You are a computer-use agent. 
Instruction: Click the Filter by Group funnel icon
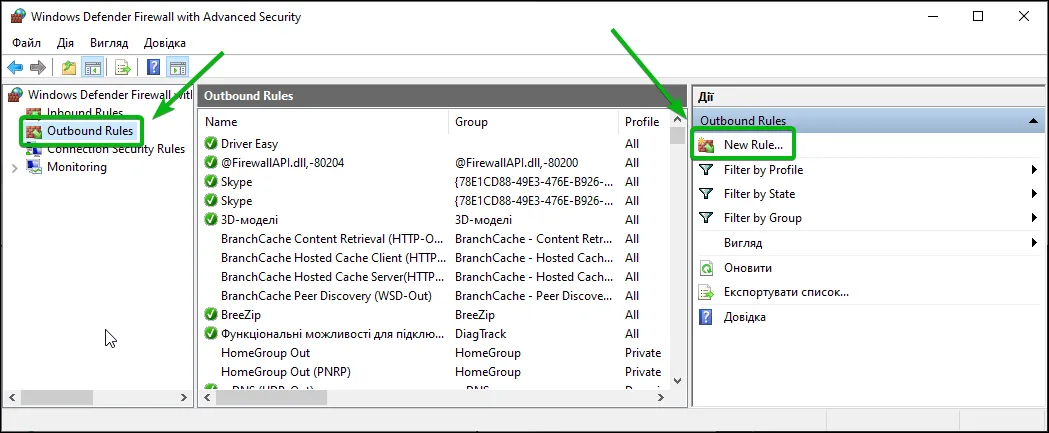(x=706, y=218)
